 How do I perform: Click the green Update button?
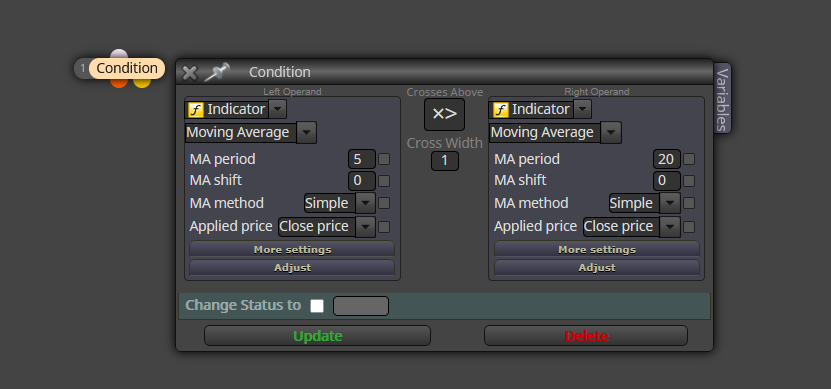tap(317, 336)
